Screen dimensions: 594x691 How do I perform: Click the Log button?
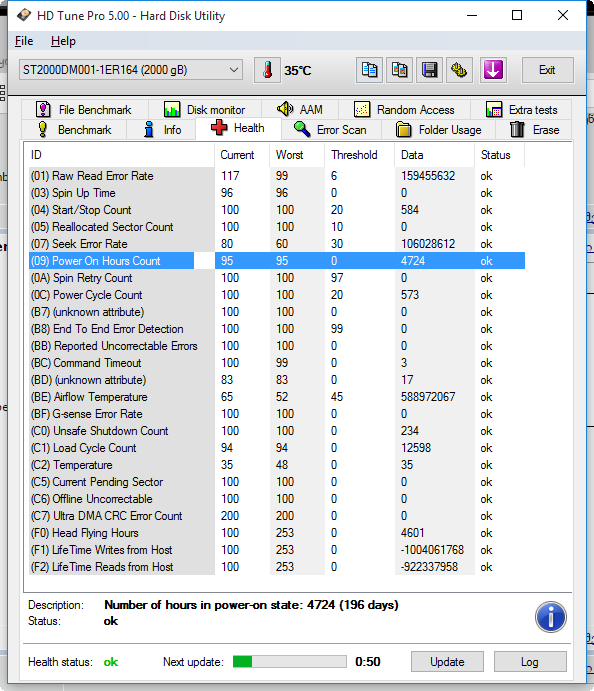pyautogui.click(x=530, y=661)
